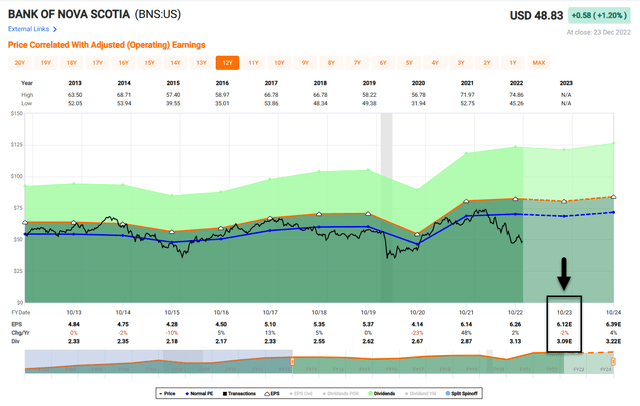
Task: Select the 17Y time range
Action: tap(98, 63)
